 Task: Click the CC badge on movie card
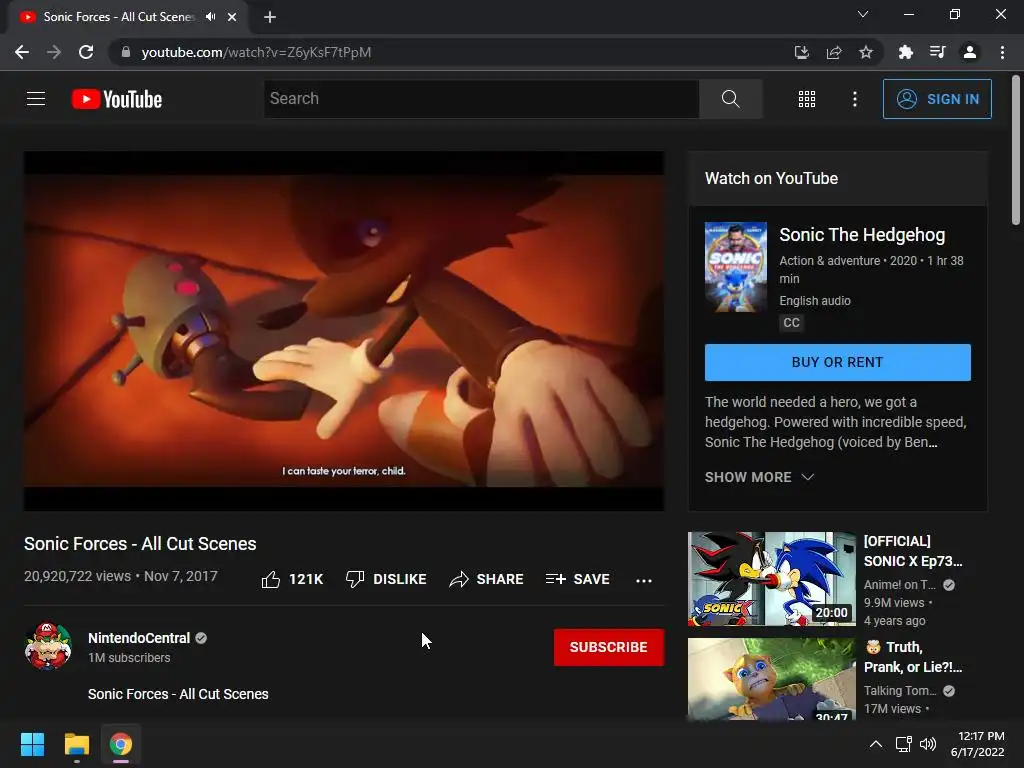[x=791, y=323]
